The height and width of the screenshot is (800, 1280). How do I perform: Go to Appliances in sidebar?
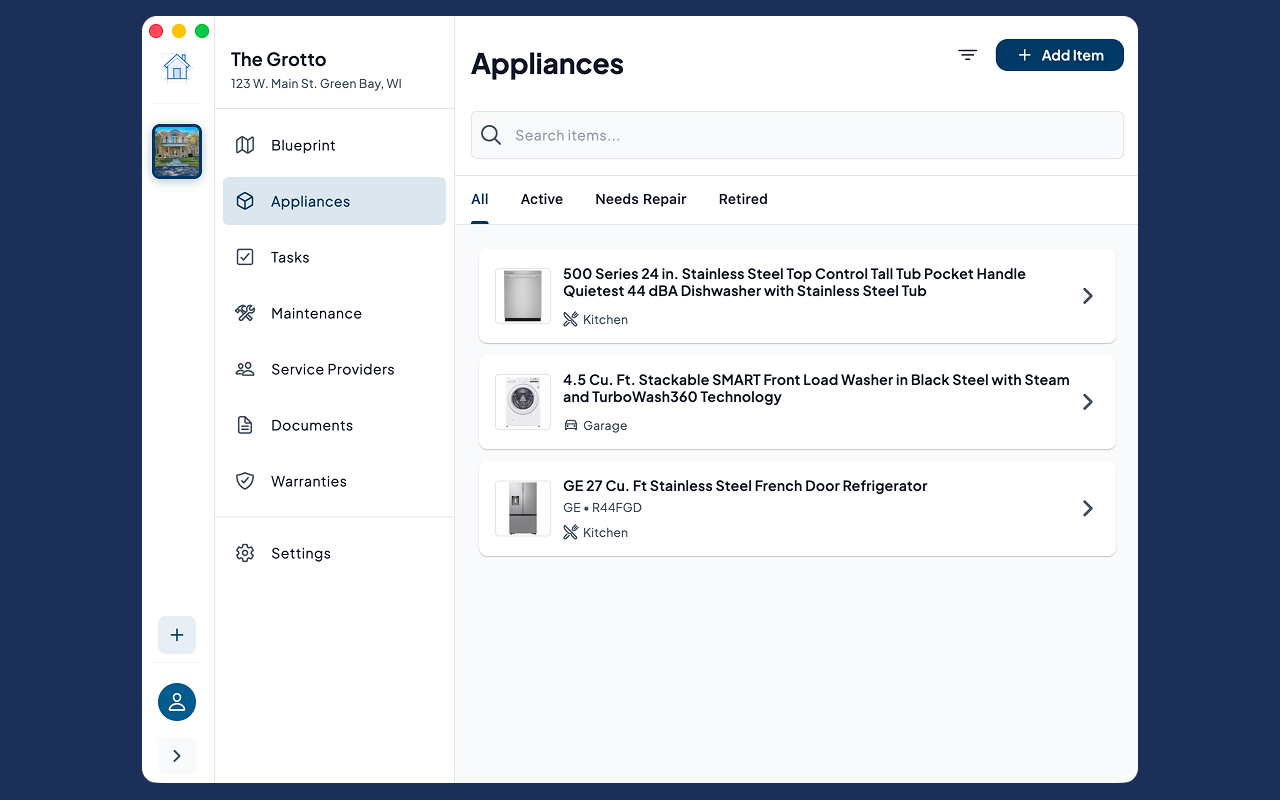point(334,201)
